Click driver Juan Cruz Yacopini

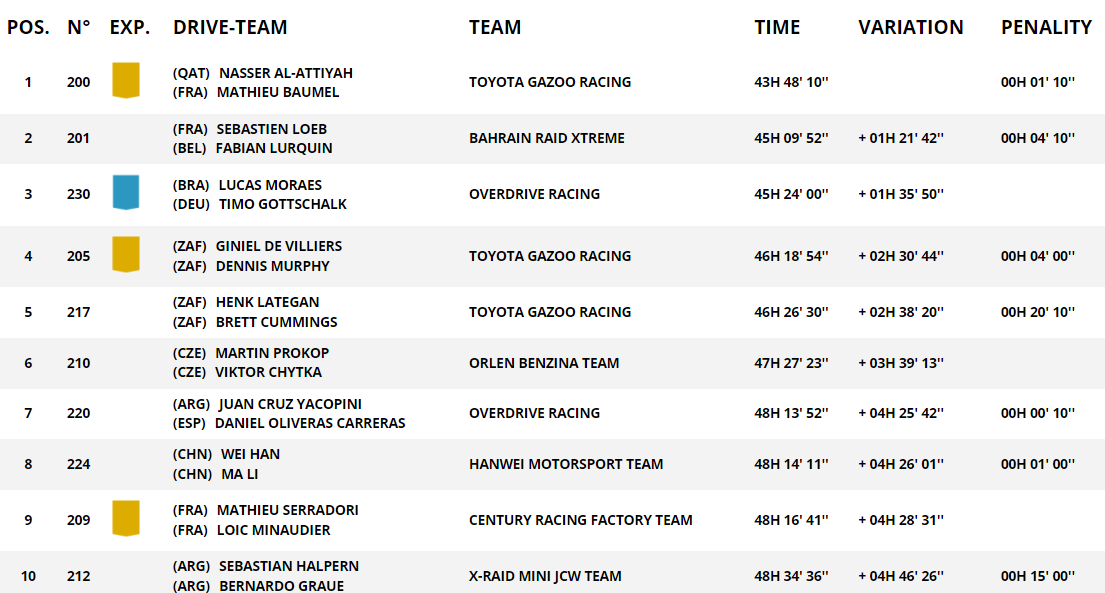point(290,404)
